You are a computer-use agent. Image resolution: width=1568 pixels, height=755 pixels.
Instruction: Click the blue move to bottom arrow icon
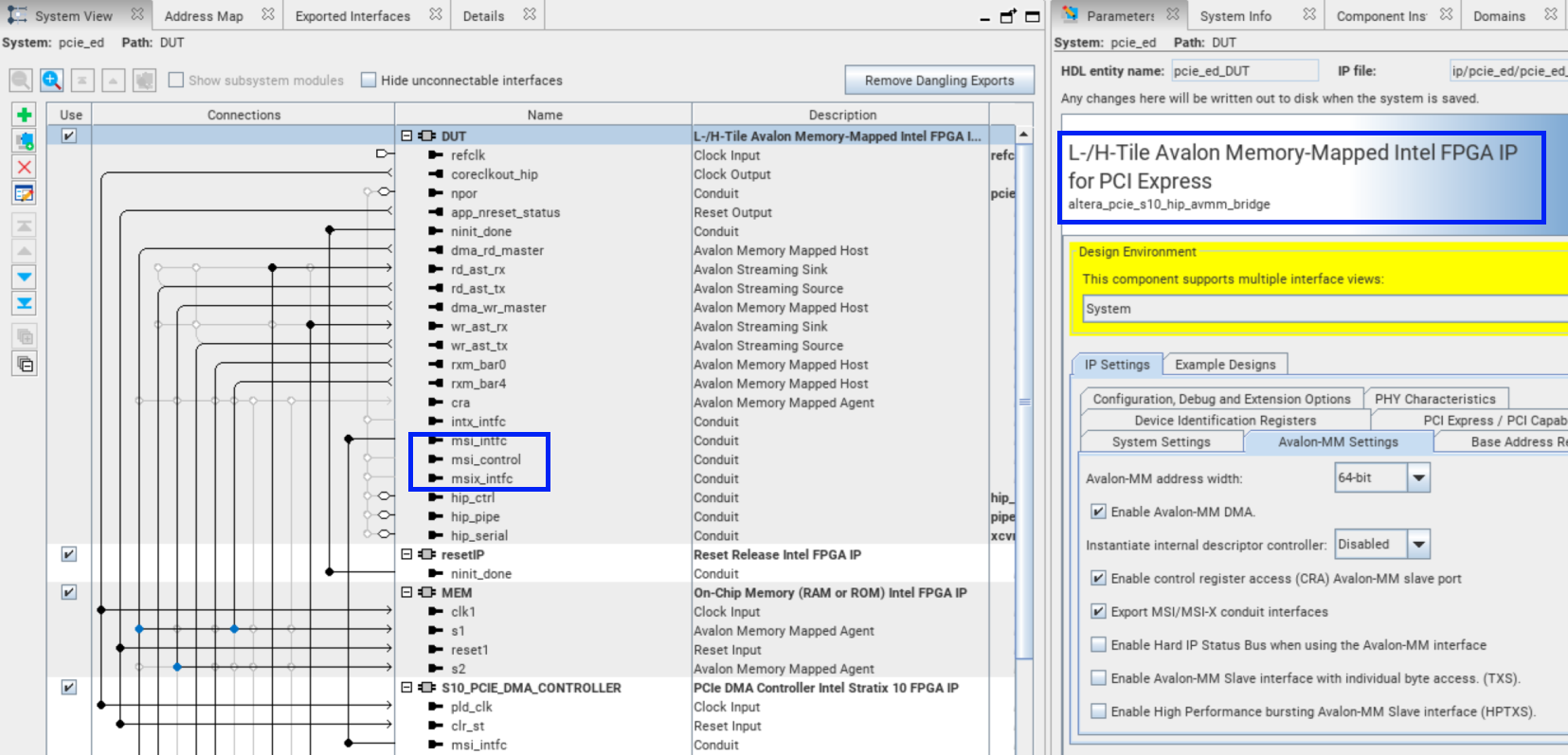(x=25, y=304)
